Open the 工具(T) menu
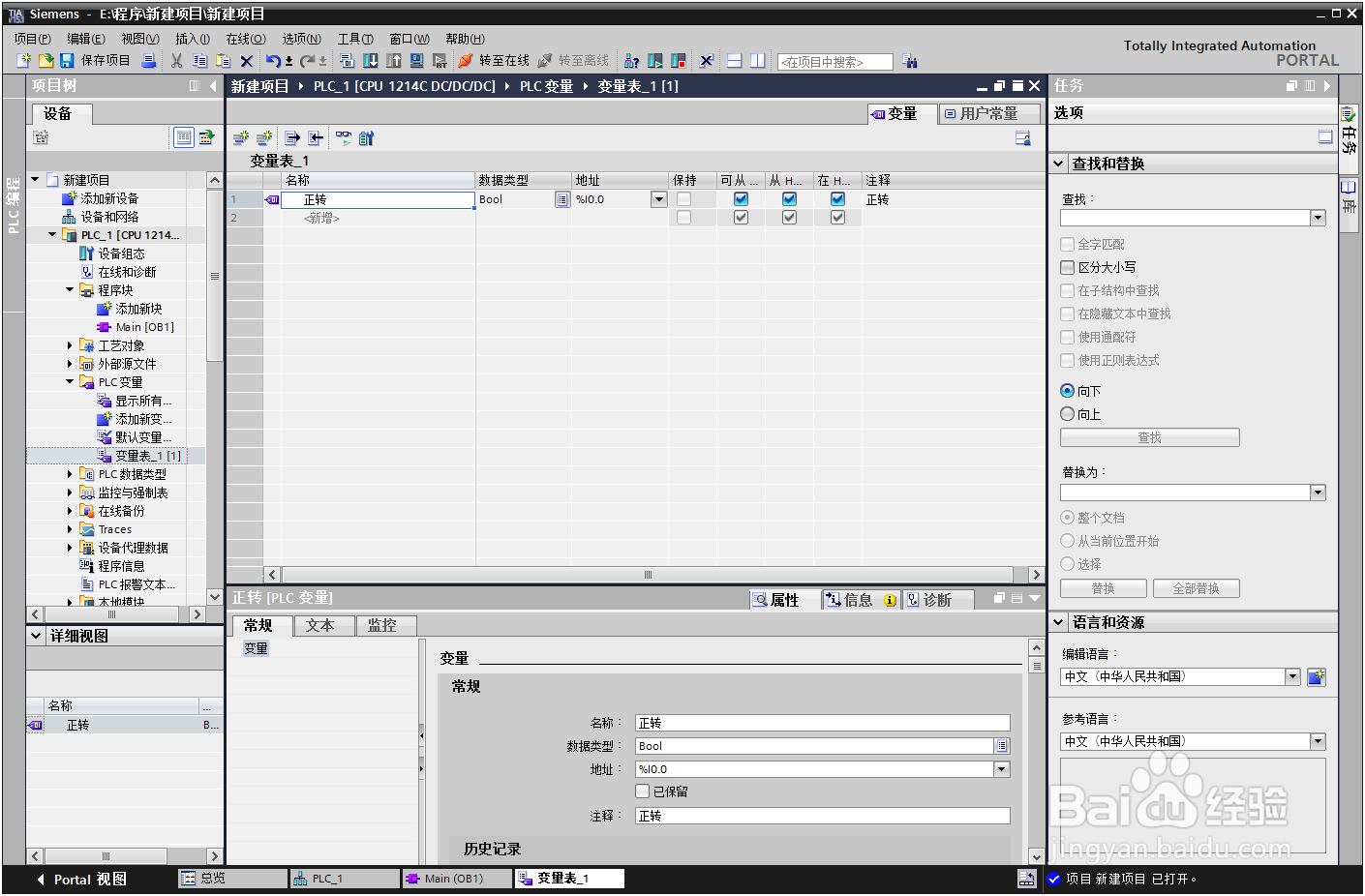Viewport: 1365px width, 896px height. pyautogui.click(x=355, y=39)
